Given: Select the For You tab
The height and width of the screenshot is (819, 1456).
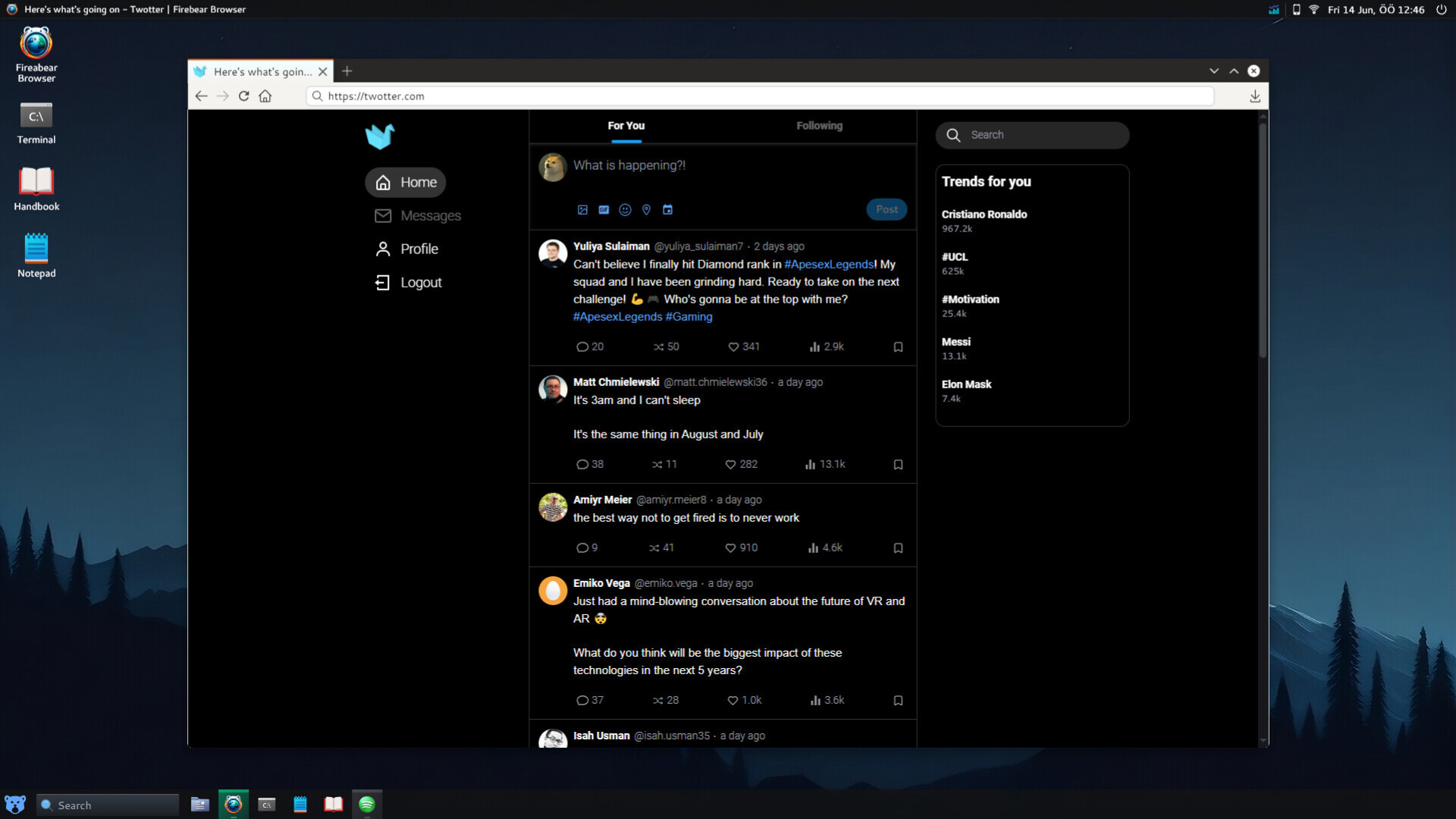Looking at the screenshot, I should (x=626, y=125).
